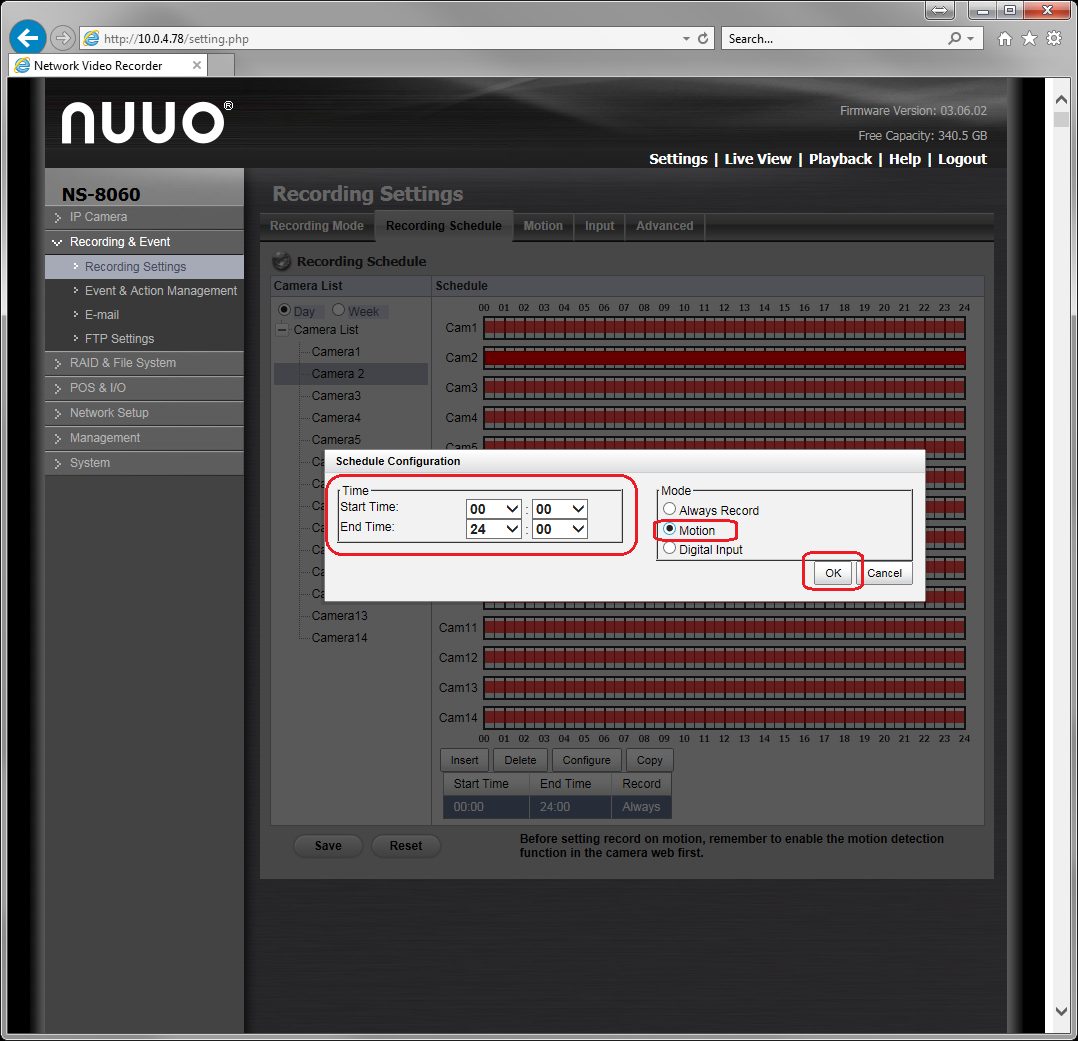
Task: Click the browser back arrow button
Action: pos(27,38)
